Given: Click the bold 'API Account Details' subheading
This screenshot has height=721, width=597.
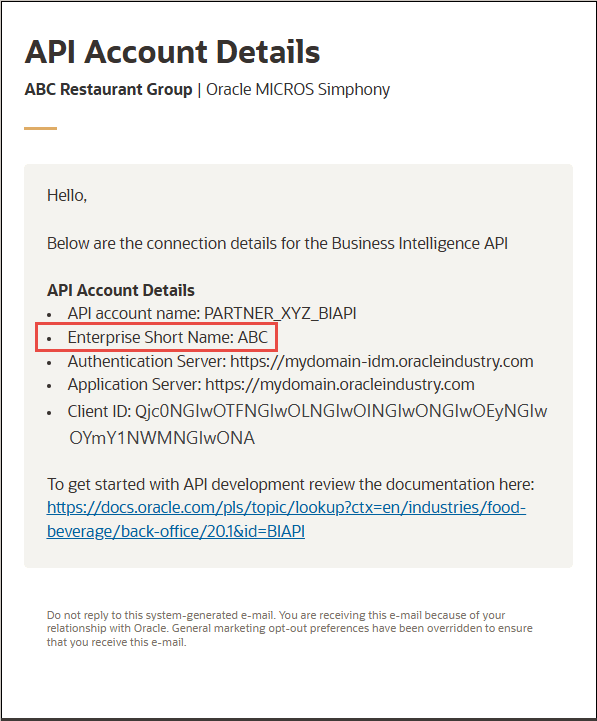Looking at the screenshot, I should (x=121, y=291).
